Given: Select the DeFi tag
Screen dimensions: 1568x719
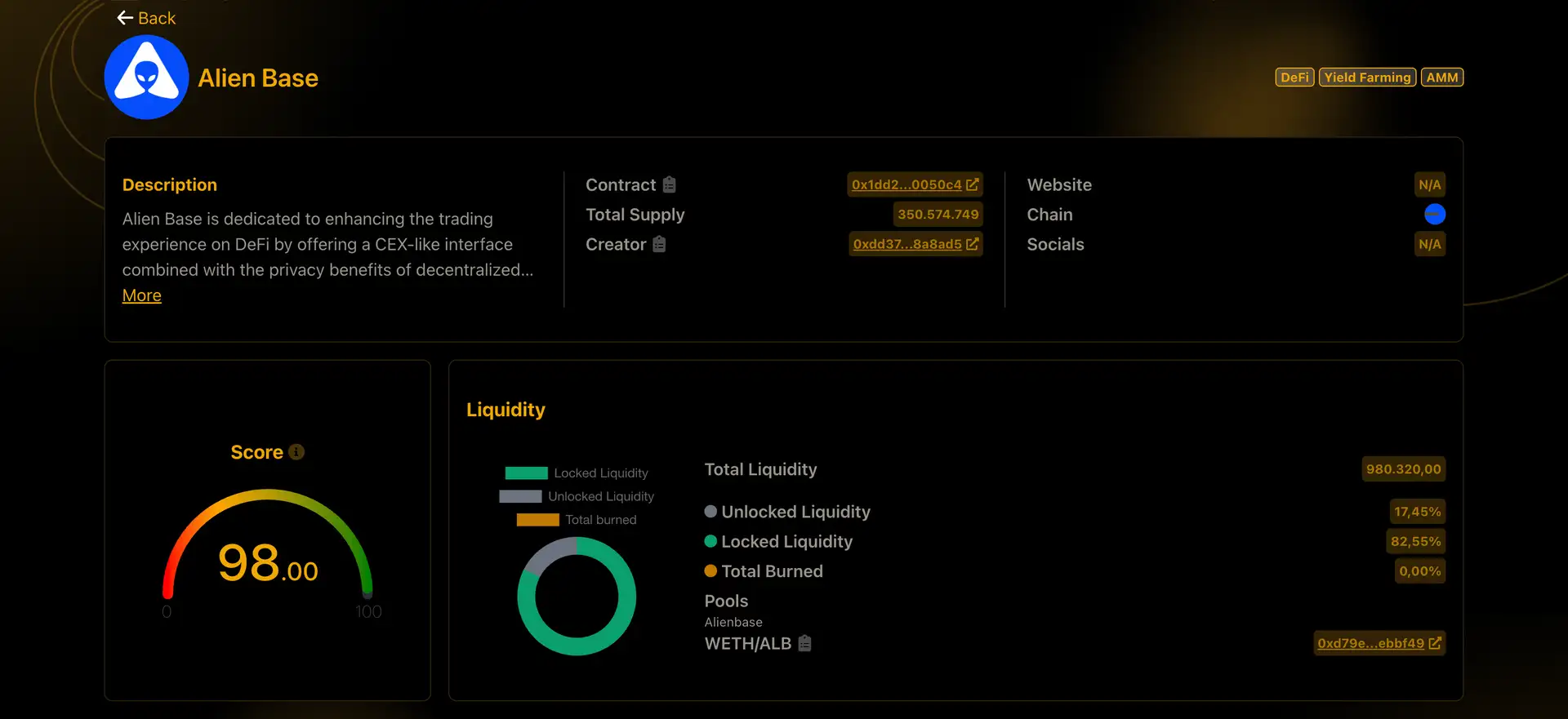Looking at the screenshot, I should point(1294,78).
